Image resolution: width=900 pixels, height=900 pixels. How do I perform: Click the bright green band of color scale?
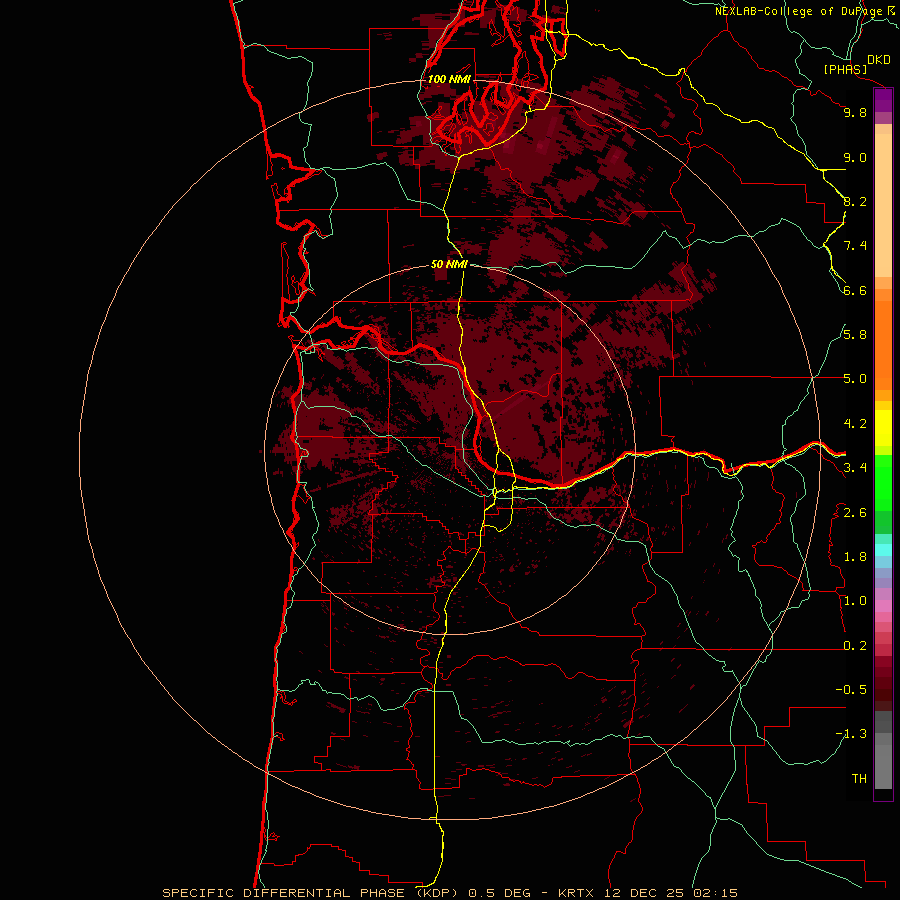coord(883,482)
